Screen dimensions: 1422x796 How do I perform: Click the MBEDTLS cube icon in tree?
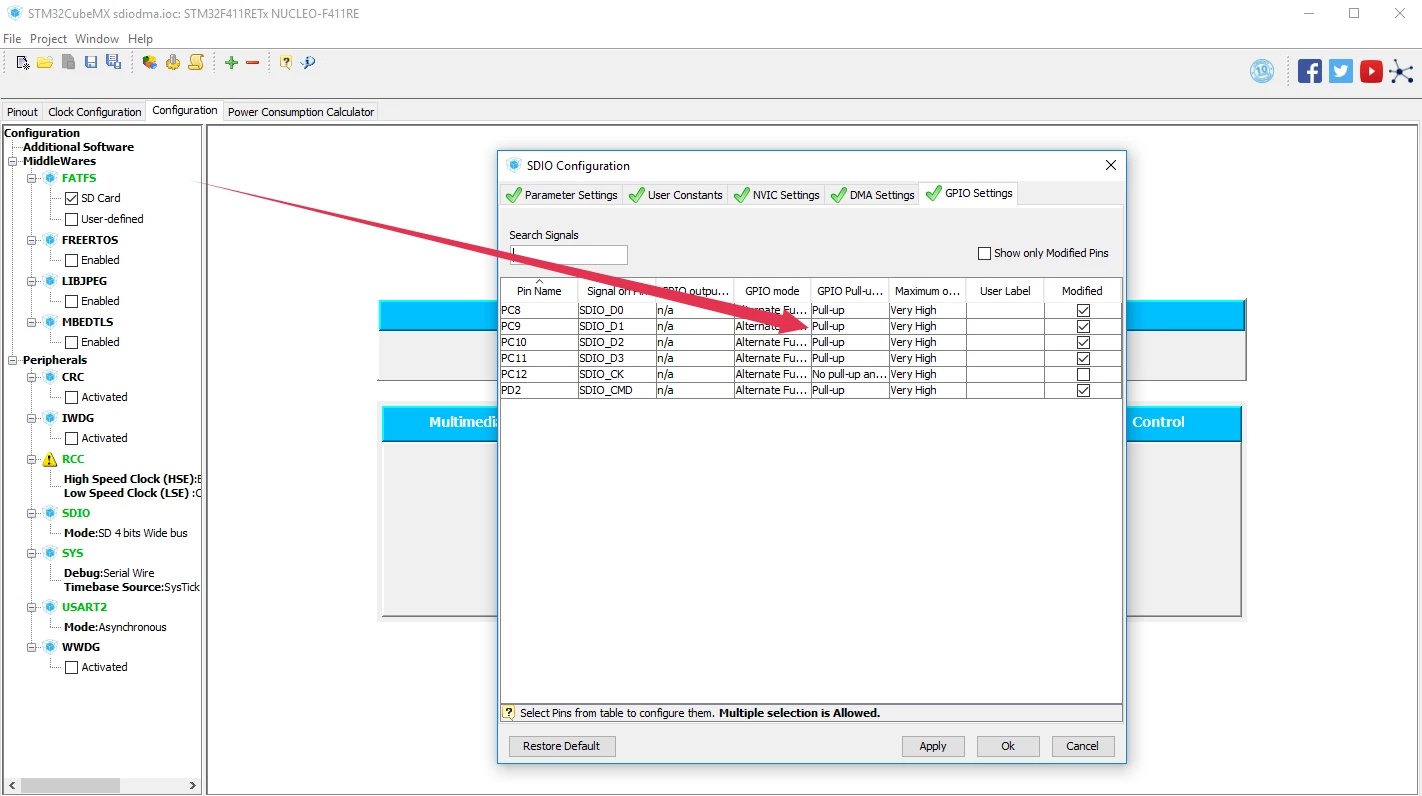coord(50,322)
